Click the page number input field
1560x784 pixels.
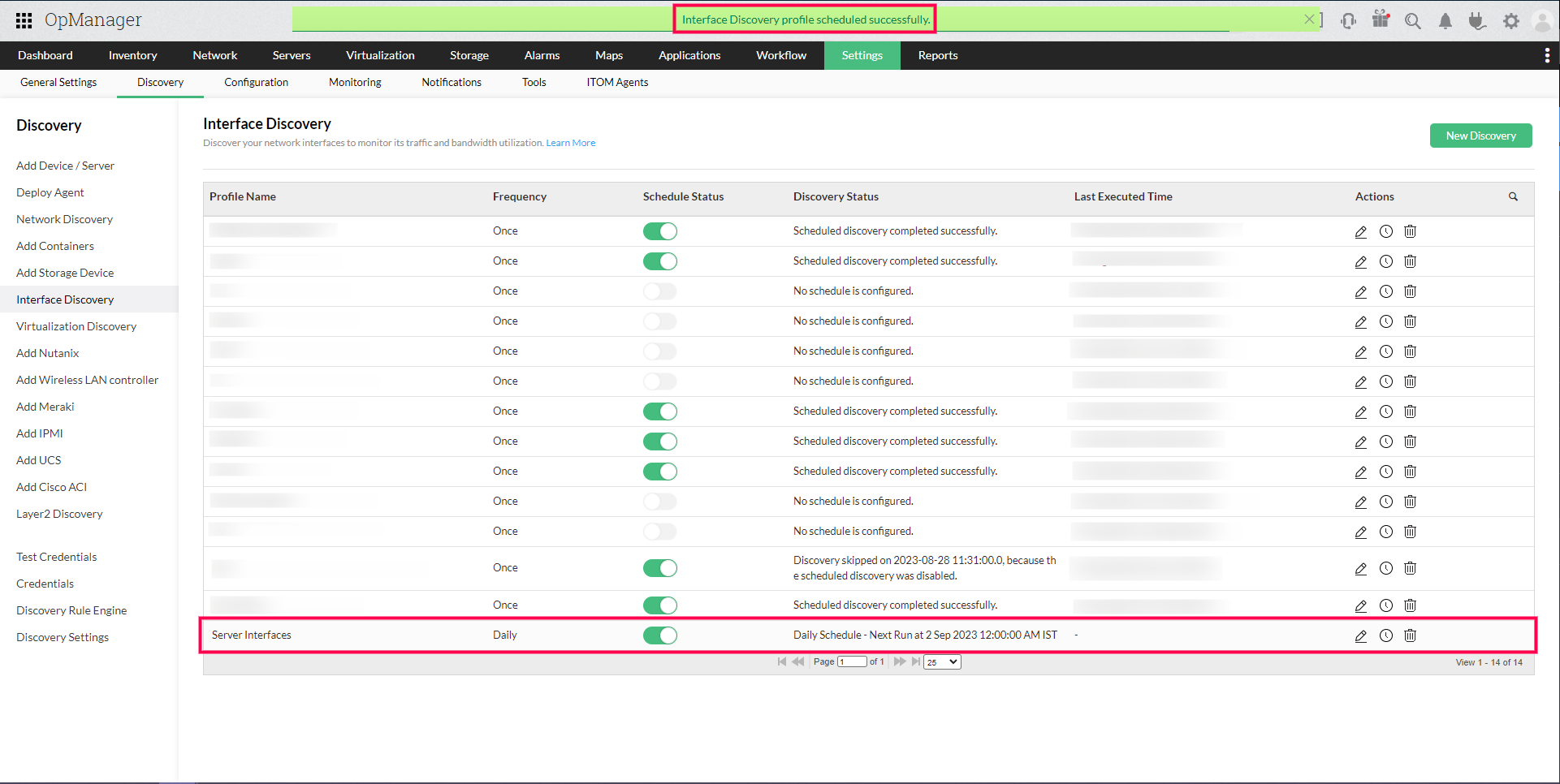[x=852, y=661]
